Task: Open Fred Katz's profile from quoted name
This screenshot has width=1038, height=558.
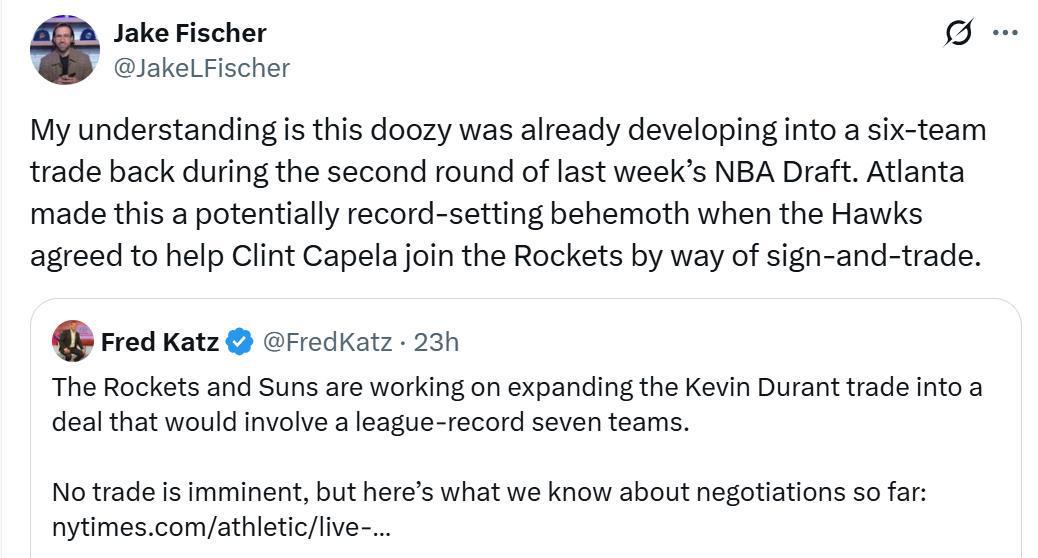Action: pos(160,342)
